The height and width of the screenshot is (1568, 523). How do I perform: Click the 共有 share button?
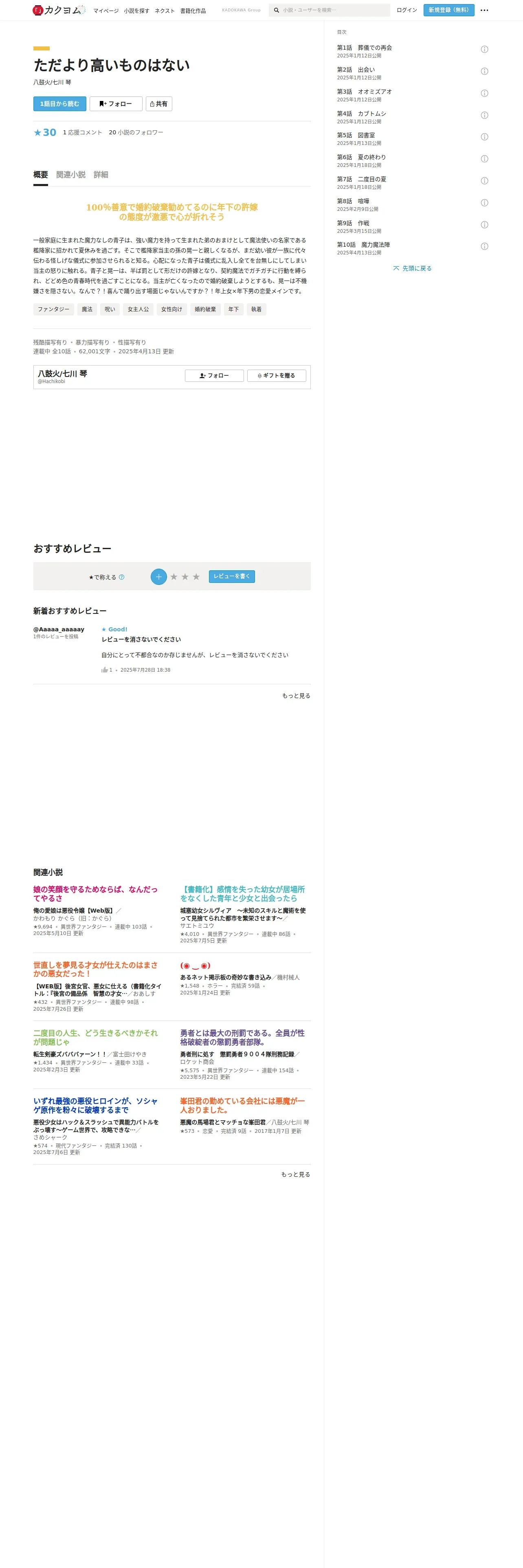pos(158,104)
